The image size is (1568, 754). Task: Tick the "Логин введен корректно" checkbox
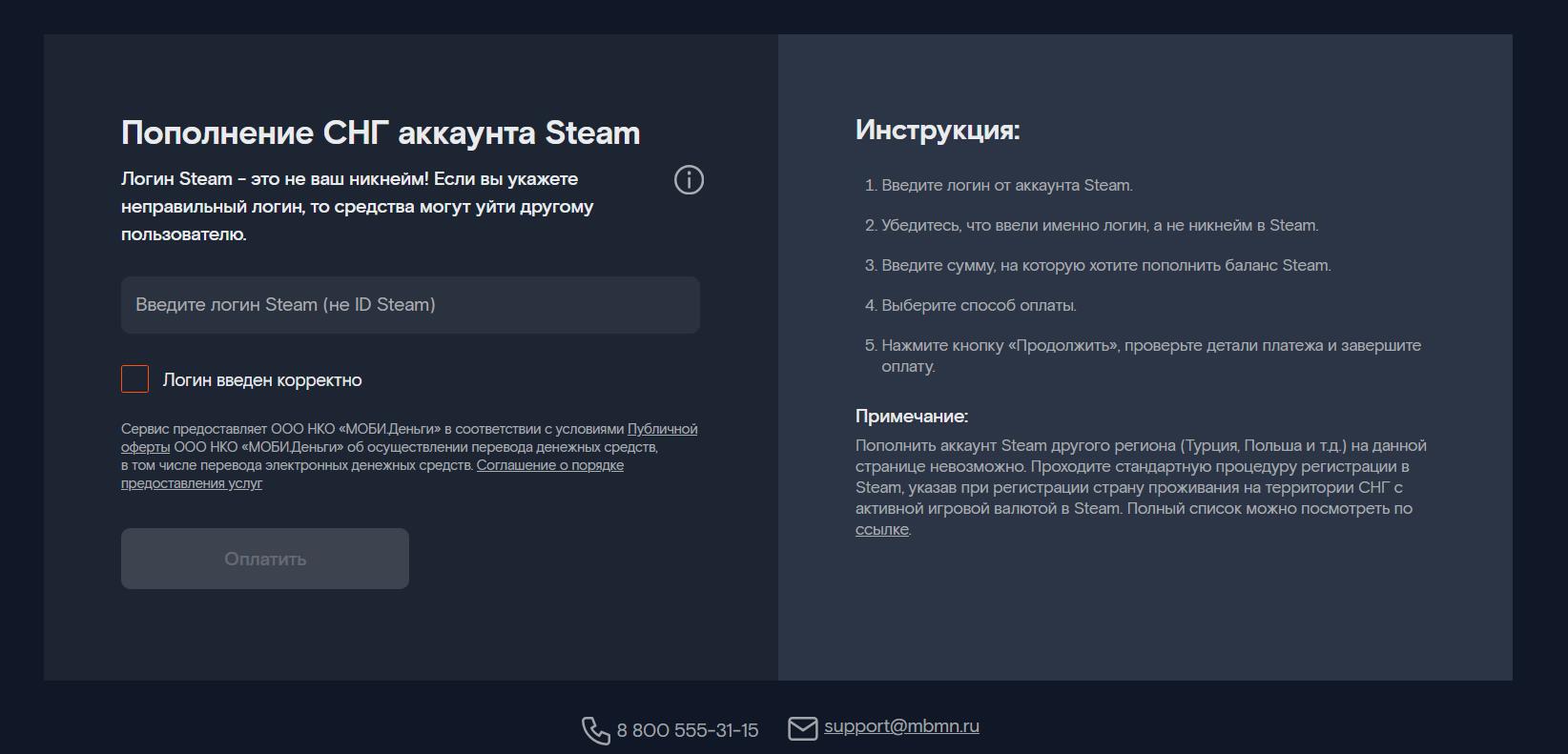tap(135, 379)
